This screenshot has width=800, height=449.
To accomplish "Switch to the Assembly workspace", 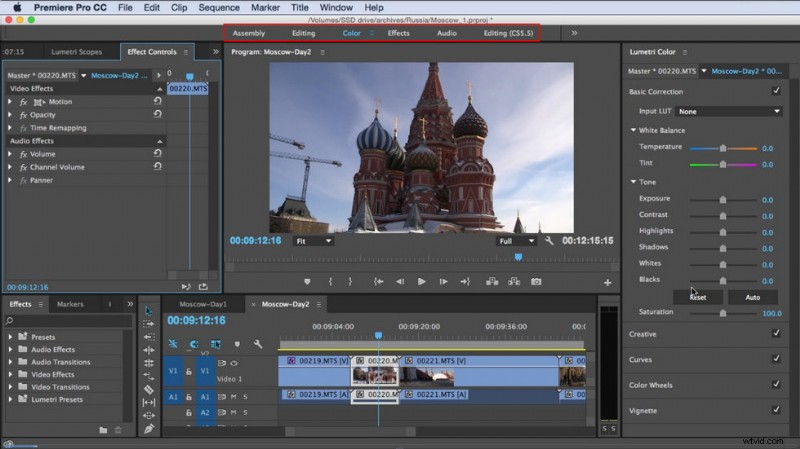I will tap(248, 33).
